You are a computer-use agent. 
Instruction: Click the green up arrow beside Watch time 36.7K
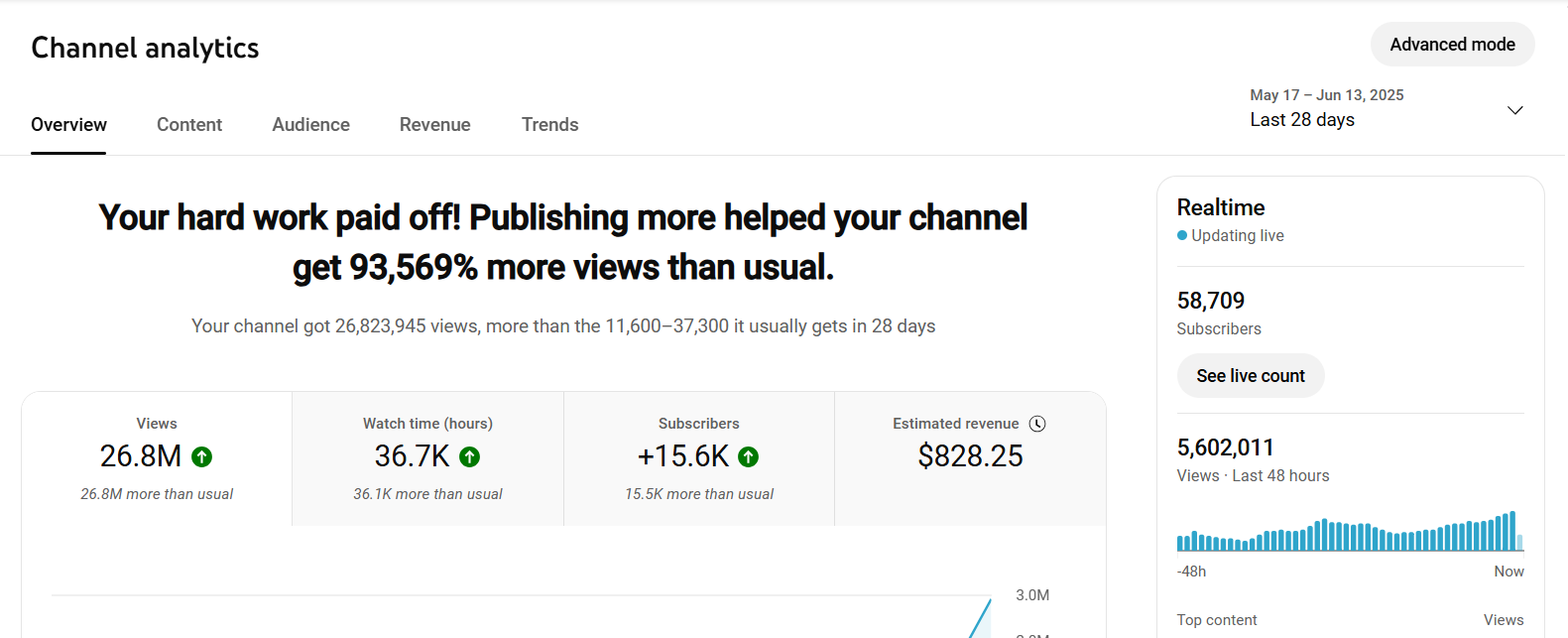click(x=470, y=456)
